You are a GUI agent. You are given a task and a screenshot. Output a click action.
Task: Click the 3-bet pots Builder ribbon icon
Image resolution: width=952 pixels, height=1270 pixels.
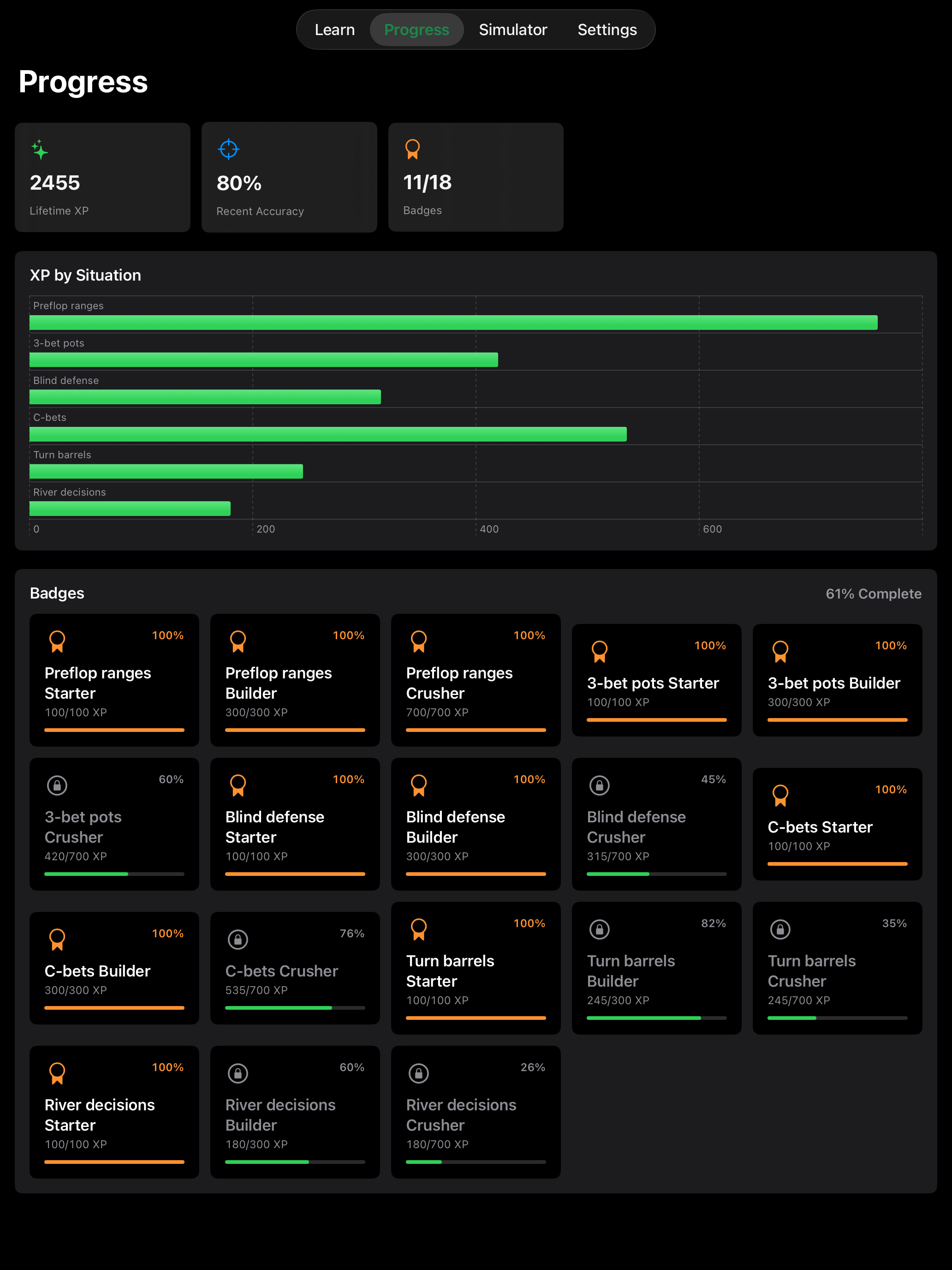click(780, 652)
